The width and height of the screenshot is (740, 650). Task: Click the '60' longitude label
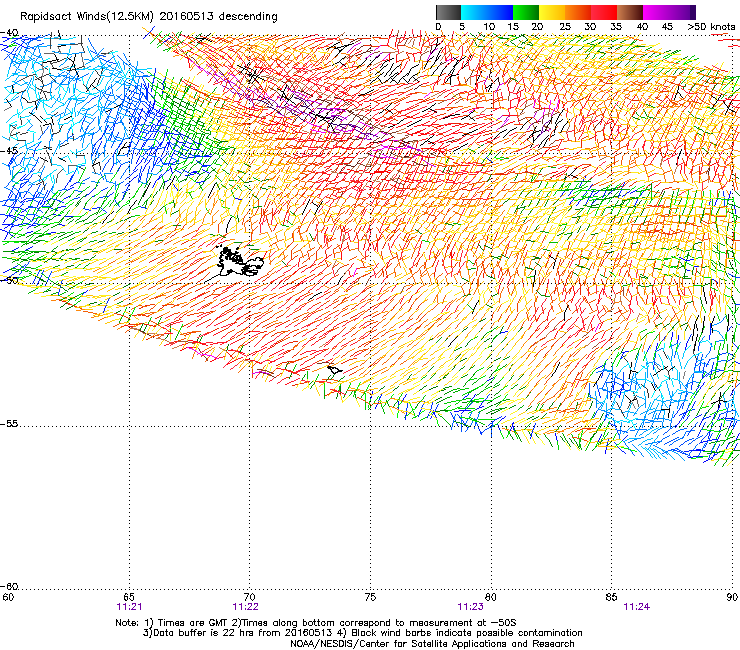[8, 597]
